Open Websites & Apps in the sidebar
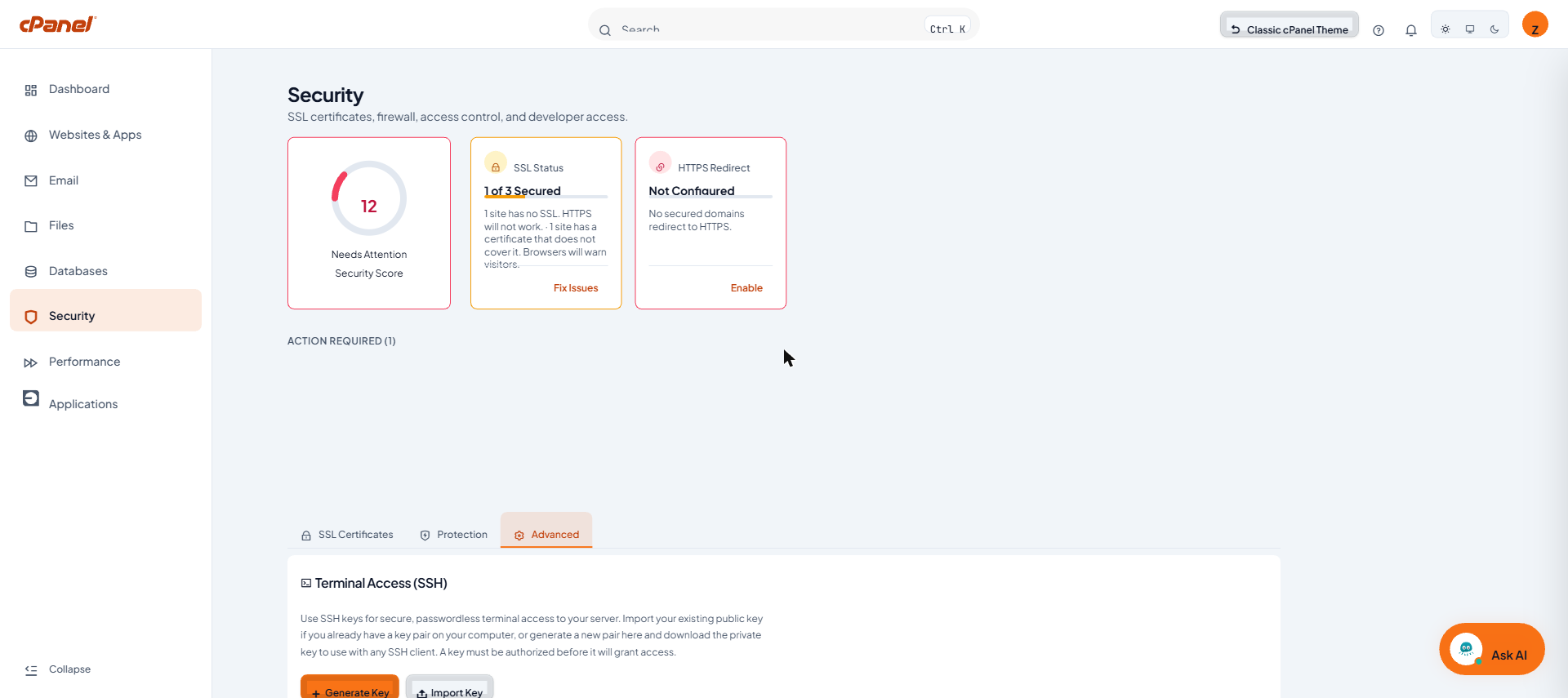 [x=105, y=135]
